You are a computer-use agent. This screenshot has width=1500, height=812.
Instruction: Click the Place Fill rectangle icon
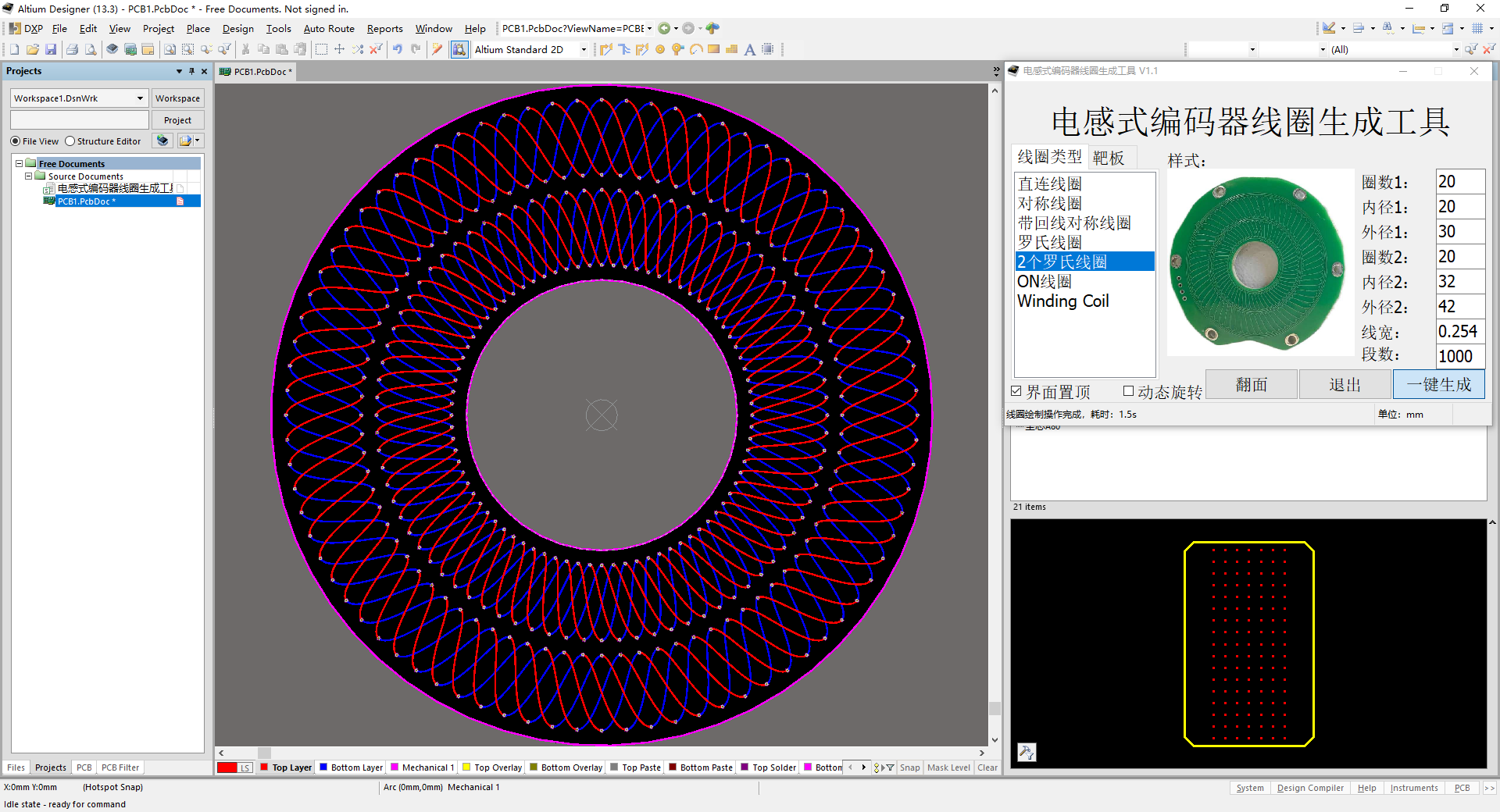(x=714, y=49)
